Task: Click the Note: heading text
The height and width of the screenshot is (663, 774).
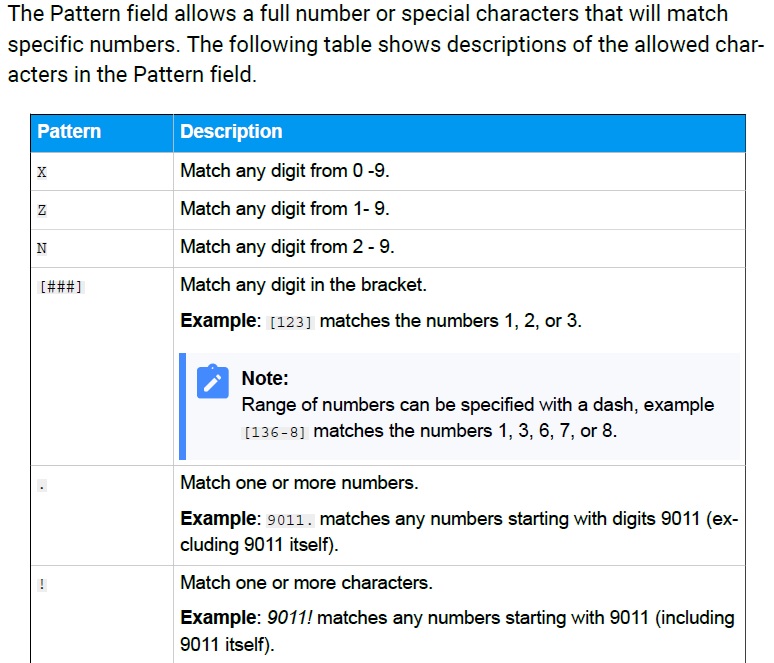Action: click(x=265, y=378)
